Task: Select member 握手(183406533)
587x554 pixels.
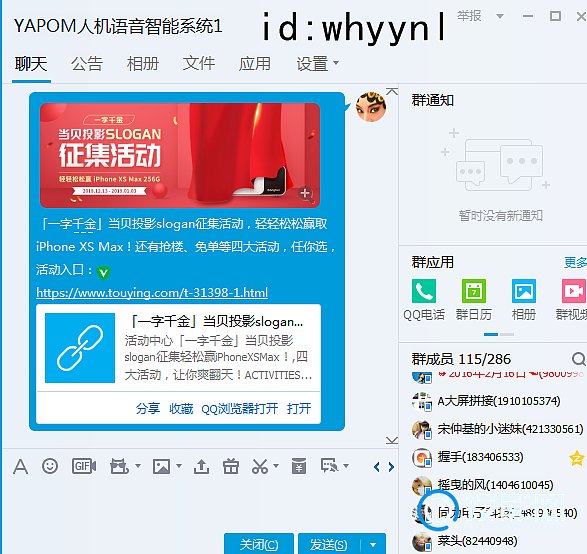Action: pos(499,457)
